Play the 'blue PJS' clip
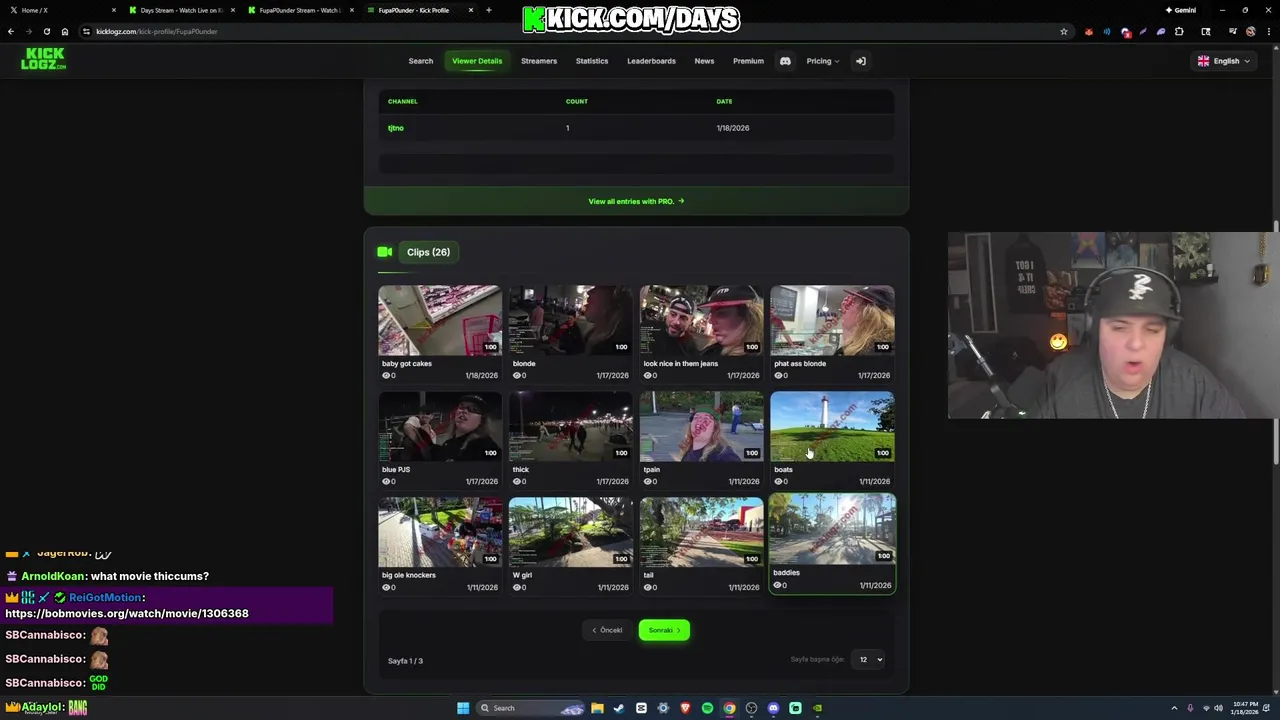Image resolution: width=1280 pixels, height=720 pixels. coord(440,426)
